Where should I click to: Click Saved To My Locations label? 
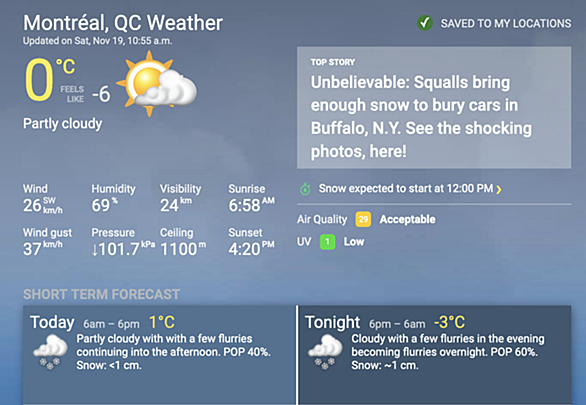[x=506, y=24]
